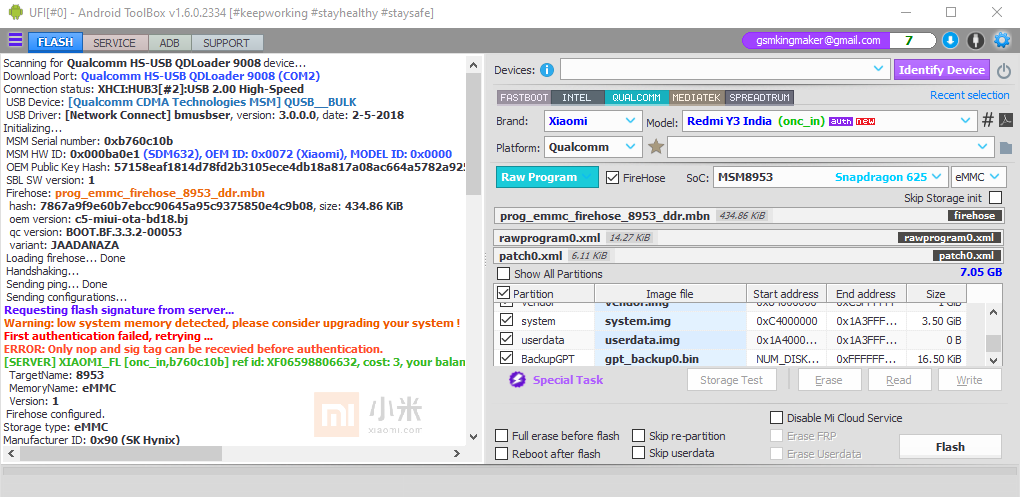Click the Recent selection link
Screen dimensions: 1020x497
pyautogui.click(x=969, y=95)
